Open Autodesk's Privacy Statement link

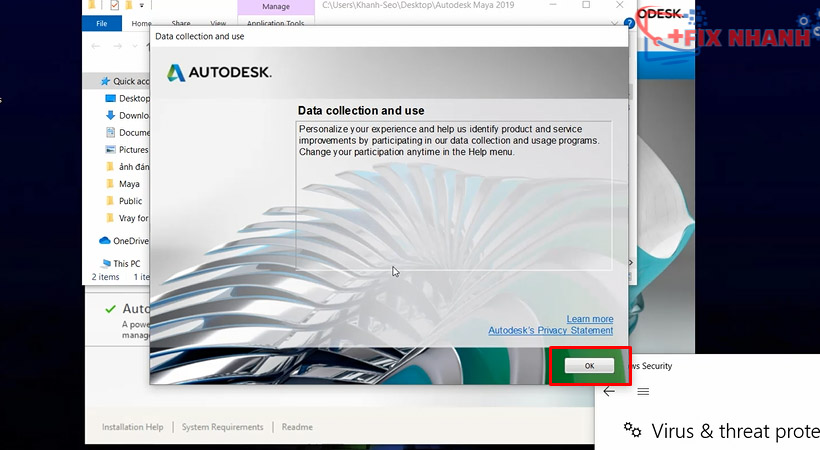(x=551, y=330)
